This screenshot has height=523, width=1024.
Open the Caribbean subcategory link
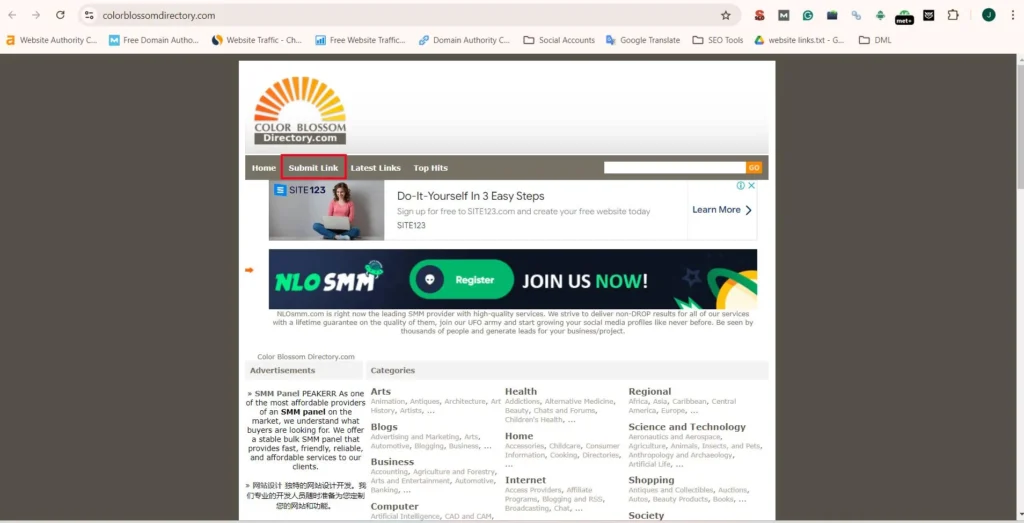point(689,402)
